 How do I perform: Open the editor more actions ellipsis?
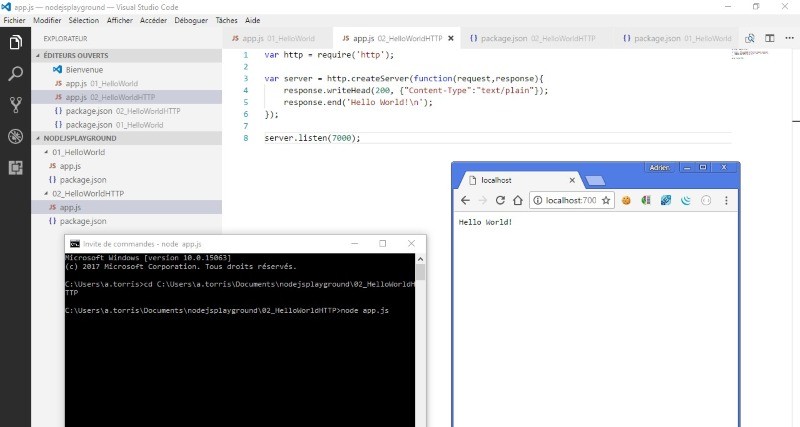click(789, 38)
